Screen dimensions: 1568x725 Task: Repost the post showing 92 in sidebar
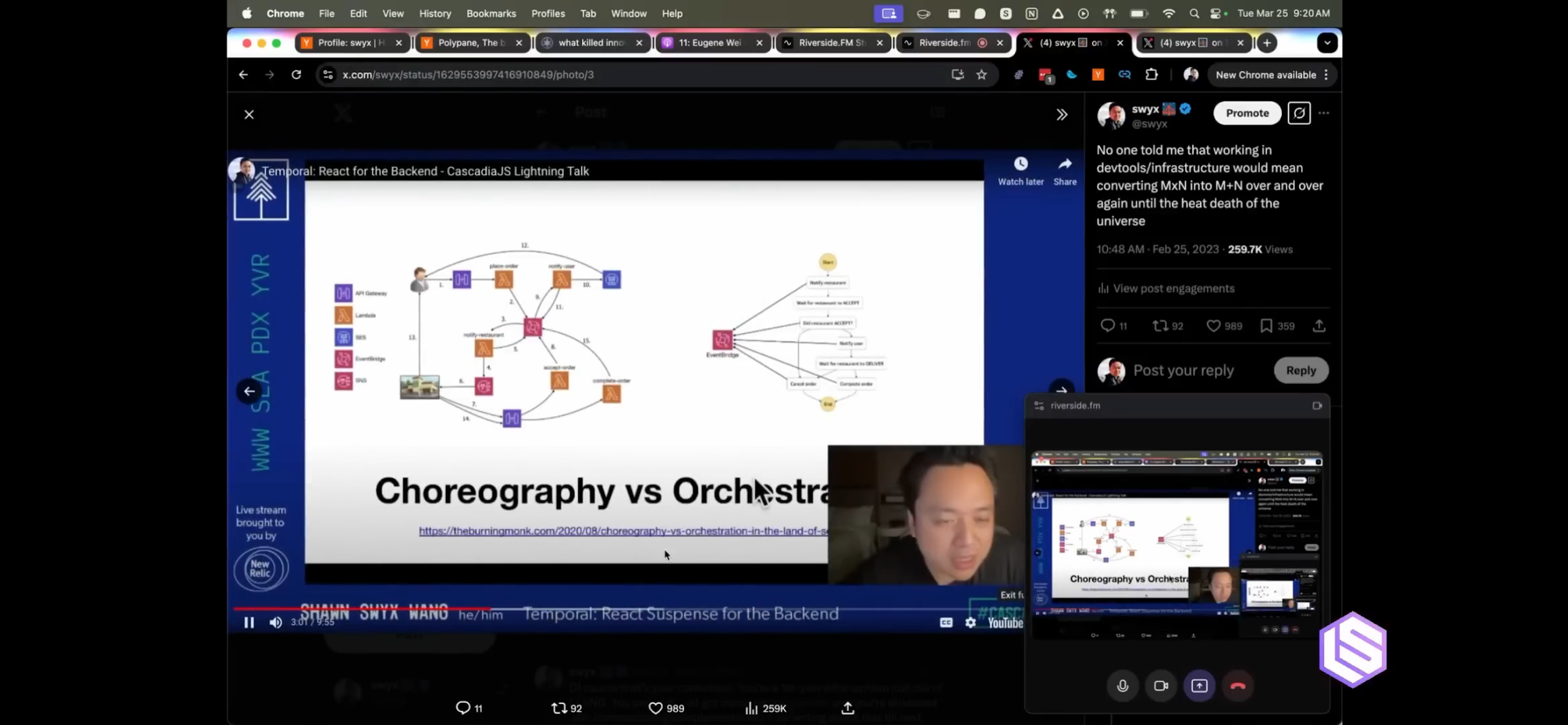(1167, 326)
